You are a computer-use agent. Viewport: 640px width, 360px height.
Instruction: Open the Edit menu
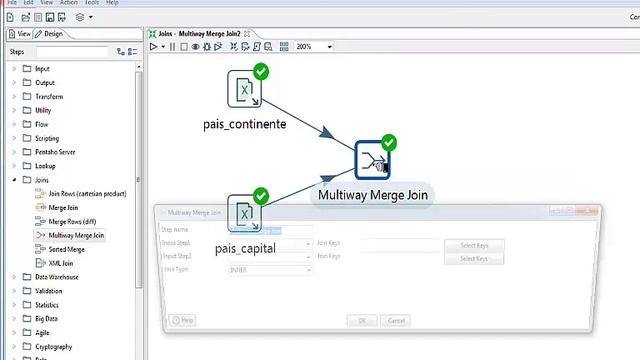[28, 2]
